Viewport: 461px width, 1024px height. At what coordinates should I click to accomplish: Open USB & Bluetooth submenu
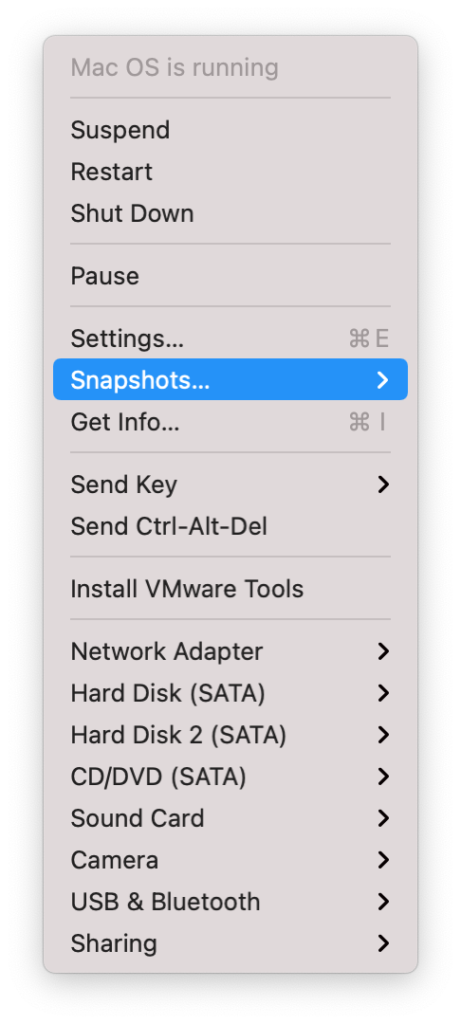coord(230,902)
